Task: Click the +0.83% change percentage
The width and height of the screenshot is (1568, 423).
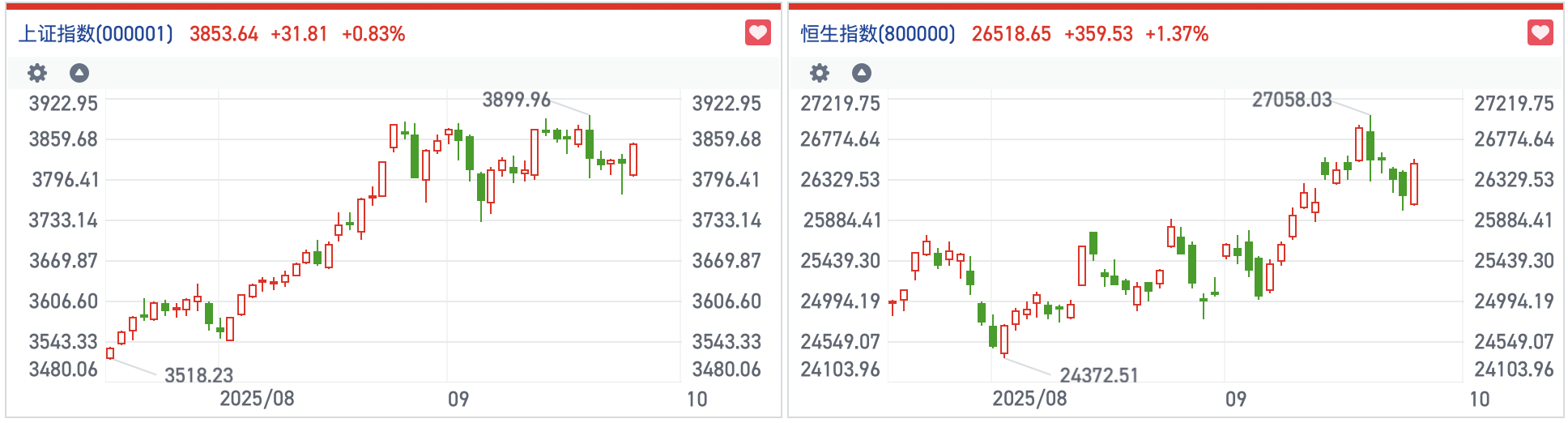Action: 373,34
